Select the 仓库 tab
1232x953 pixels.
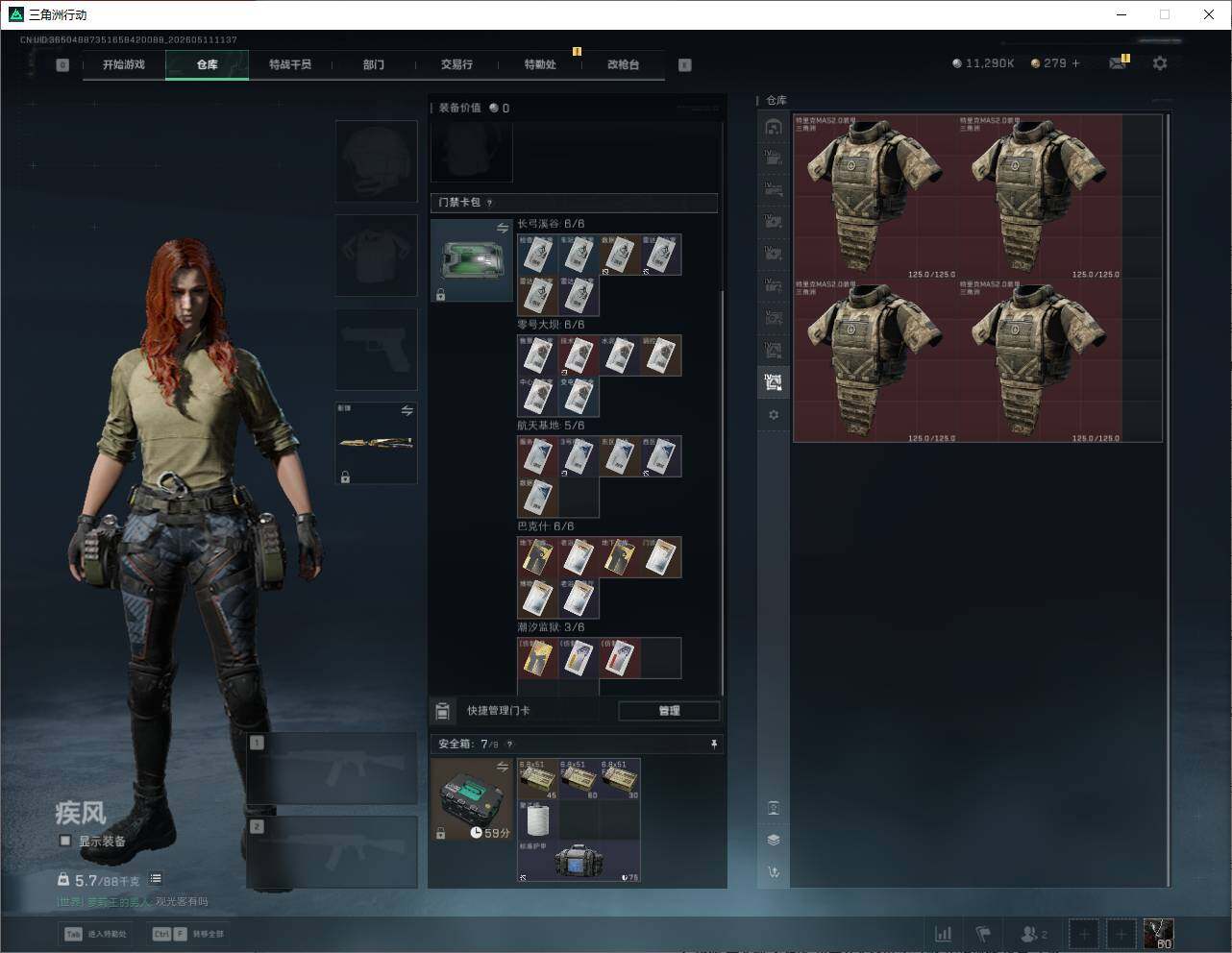[207, 64]
